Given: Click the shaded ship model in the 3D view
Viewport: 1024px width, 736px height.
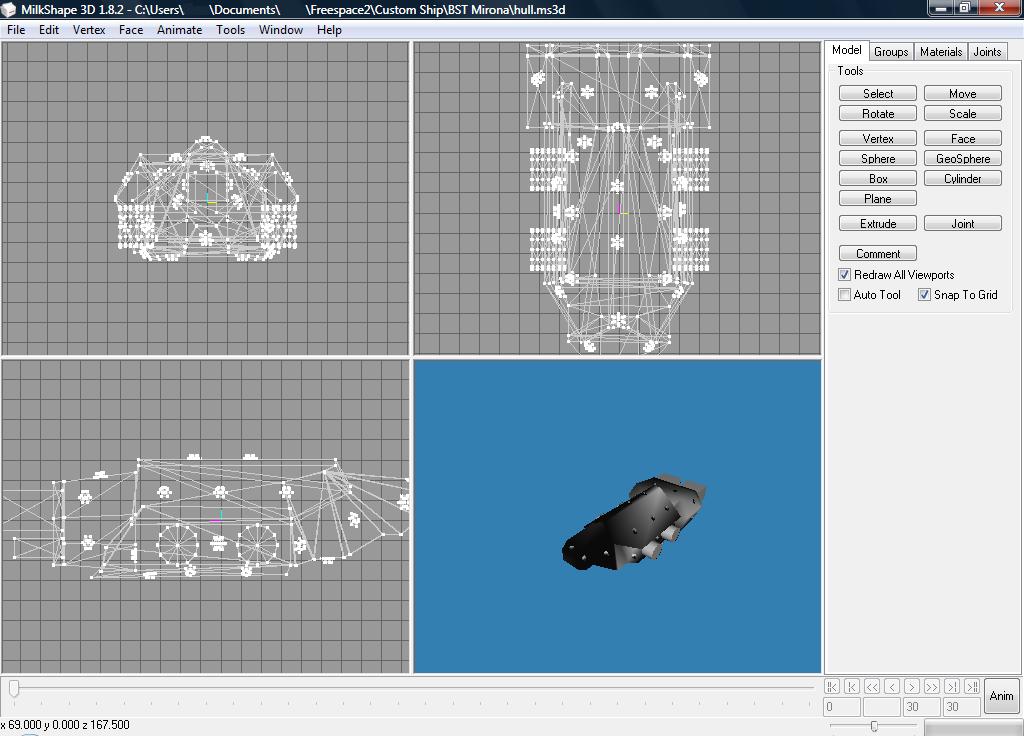Looking at the screenshot, I should click(x=633, y=524).
